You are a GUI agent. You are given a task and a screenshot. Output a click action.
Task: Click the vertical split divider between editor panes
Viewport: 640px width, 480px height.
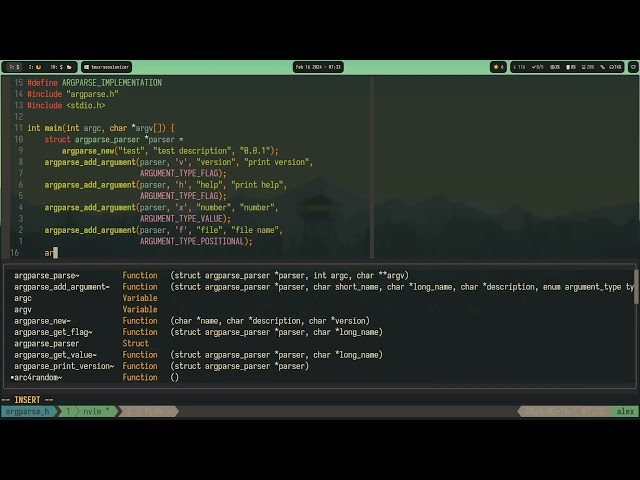pos(372,167)
